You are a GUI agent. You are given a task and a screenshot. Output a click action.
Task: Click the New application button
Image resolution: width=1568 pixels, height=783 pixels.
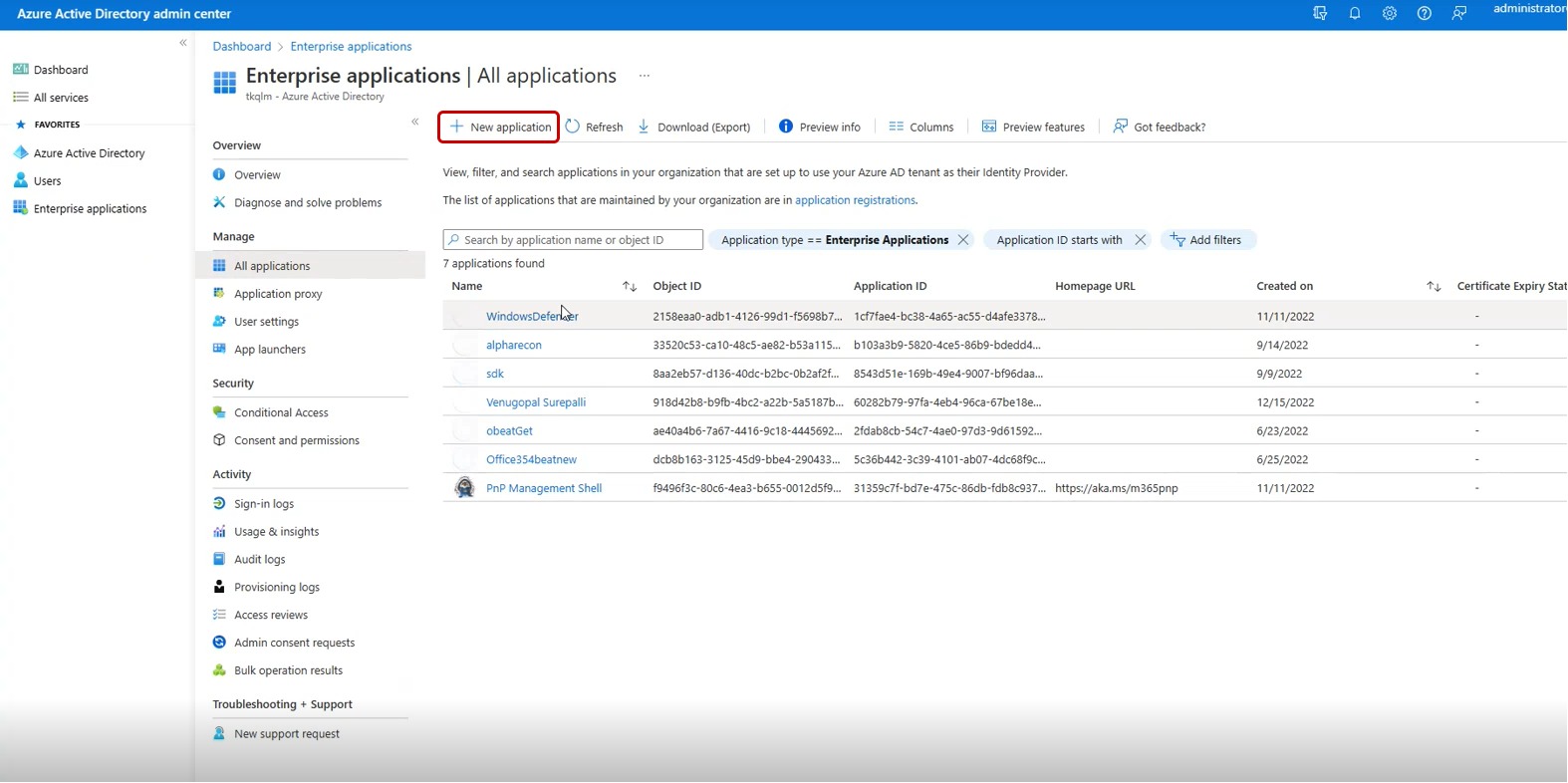(499, 127)
